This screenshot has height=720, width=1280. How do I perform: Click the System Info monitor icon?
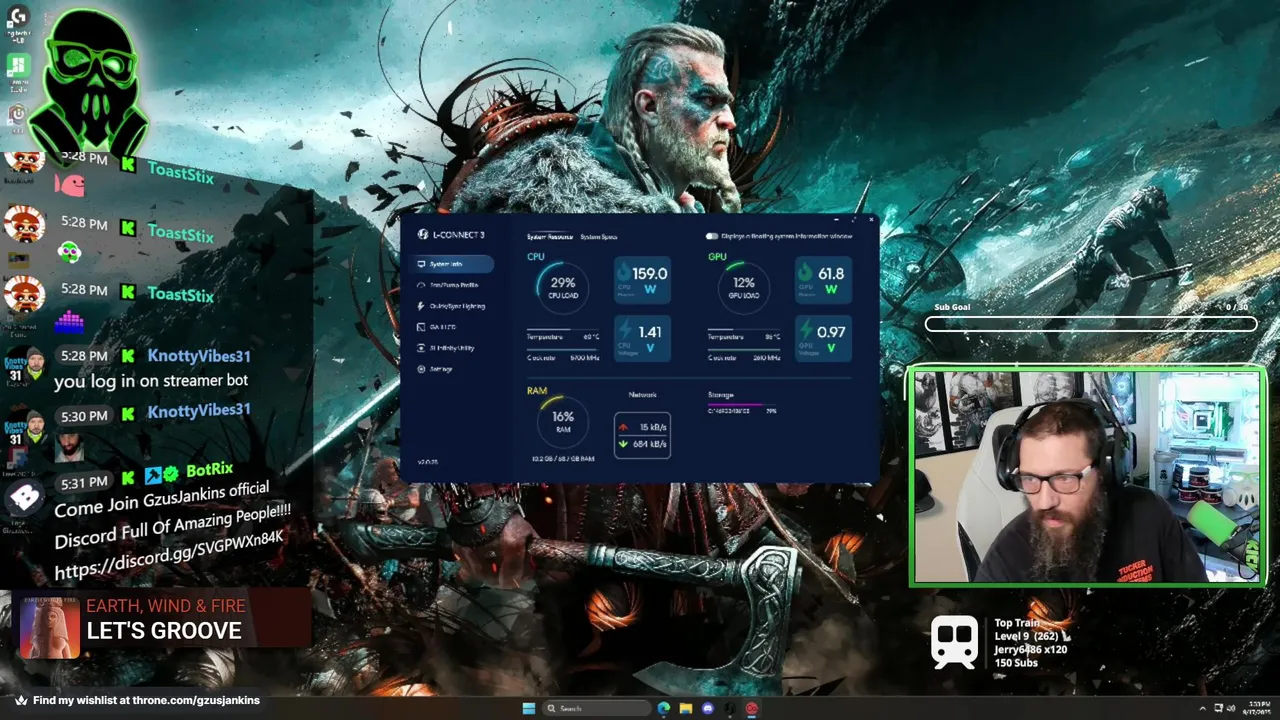(x=421, y=264)
